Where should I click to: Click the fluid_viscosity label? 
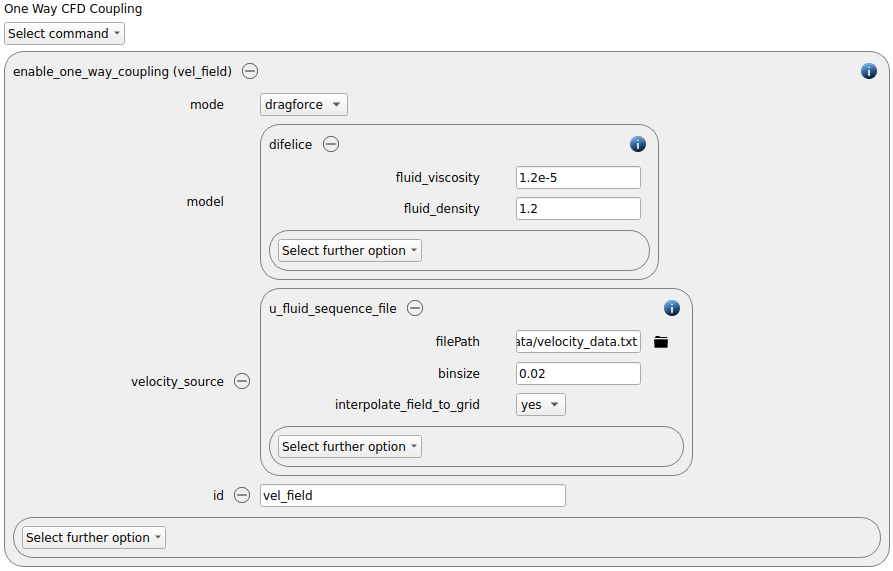[437, 178]
